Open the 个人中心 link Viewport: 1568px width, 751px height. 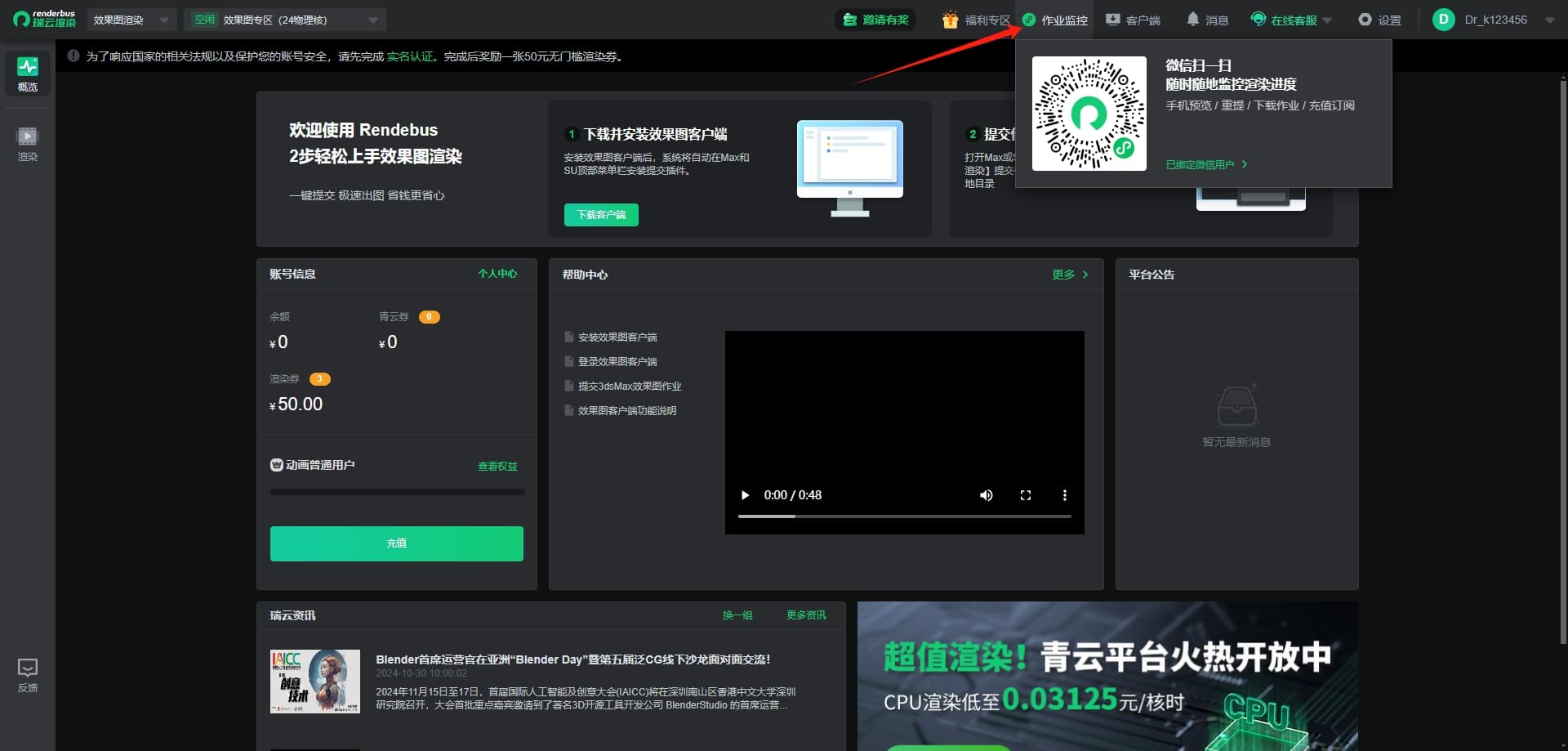(497, 274)
